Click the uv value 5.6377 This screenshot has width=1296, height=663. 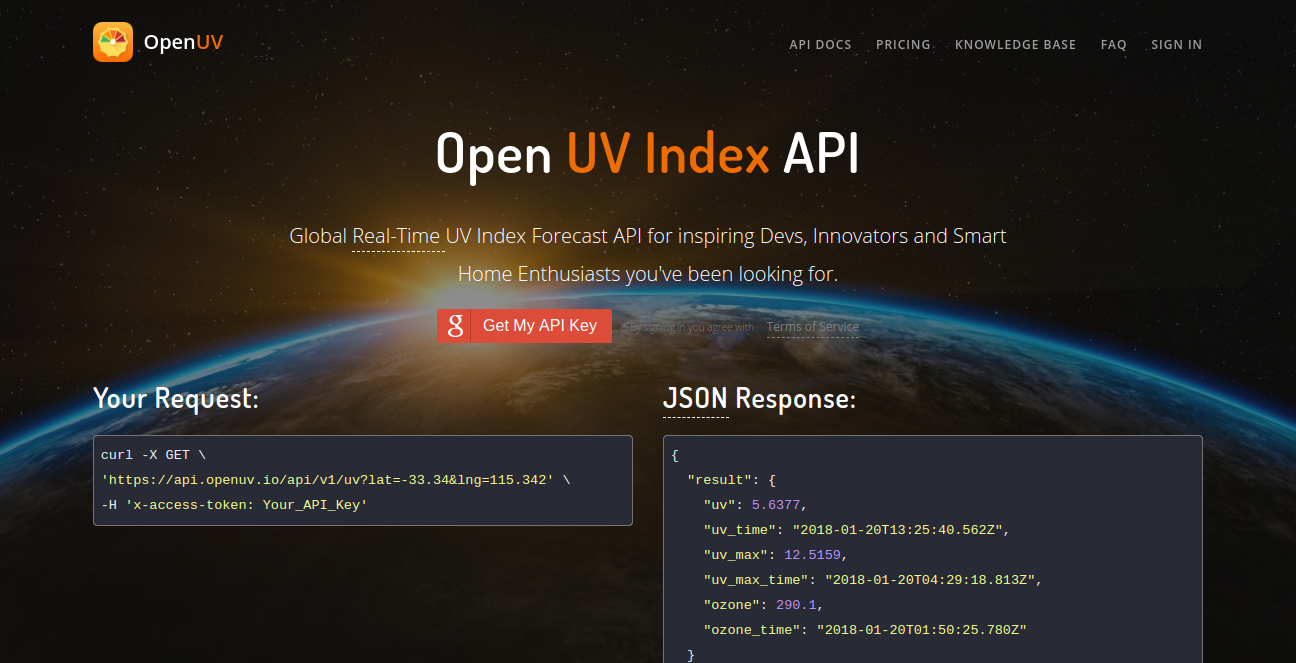tap(774, 505)
